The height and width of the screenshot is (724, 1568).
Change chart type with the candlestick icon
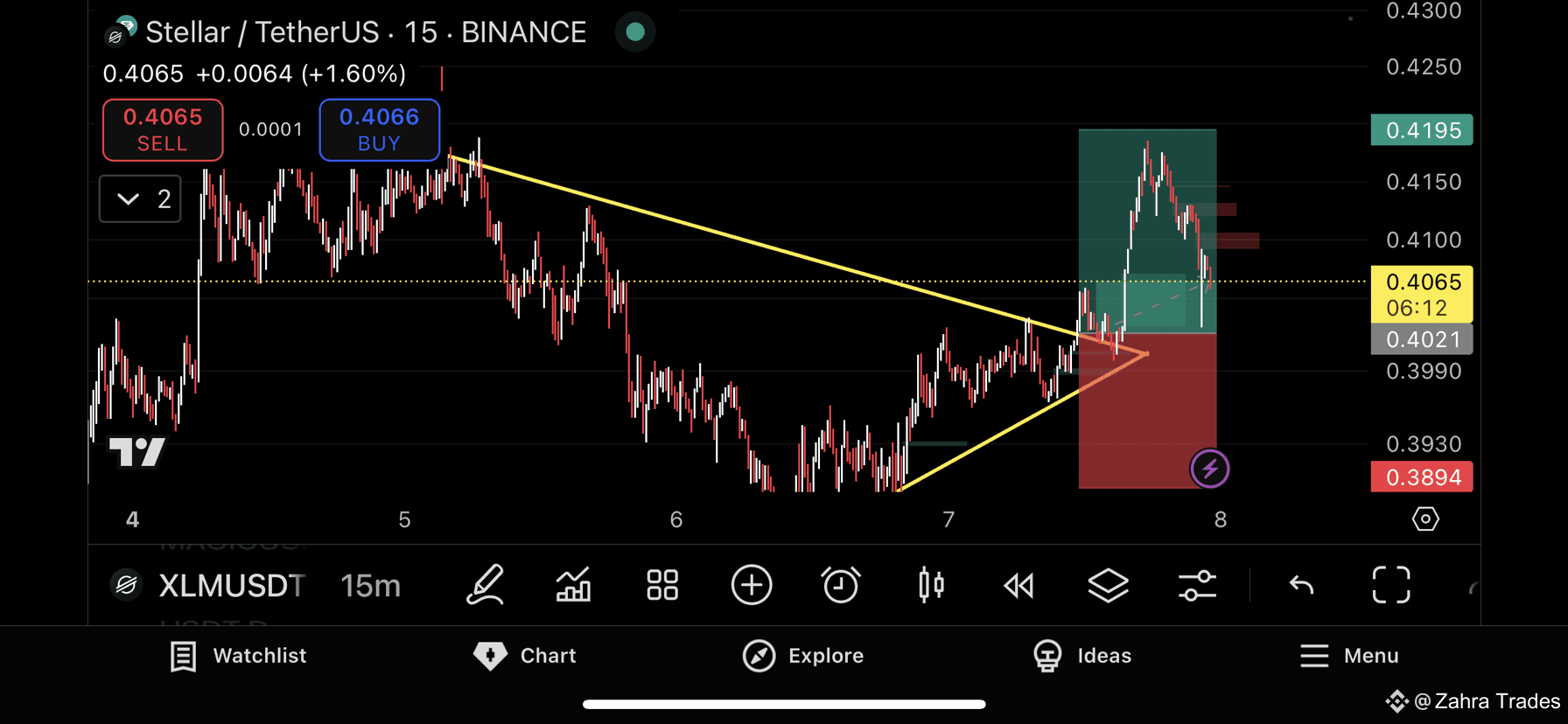pos(931,585)
